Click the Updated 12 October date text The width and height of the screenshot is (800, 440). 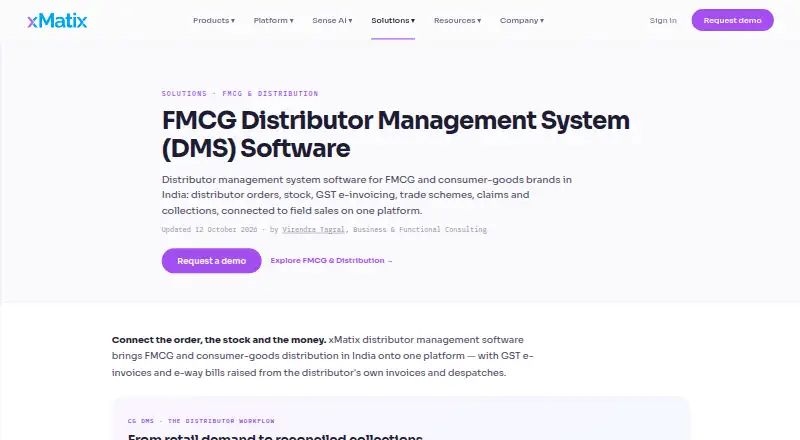point(209,230)
